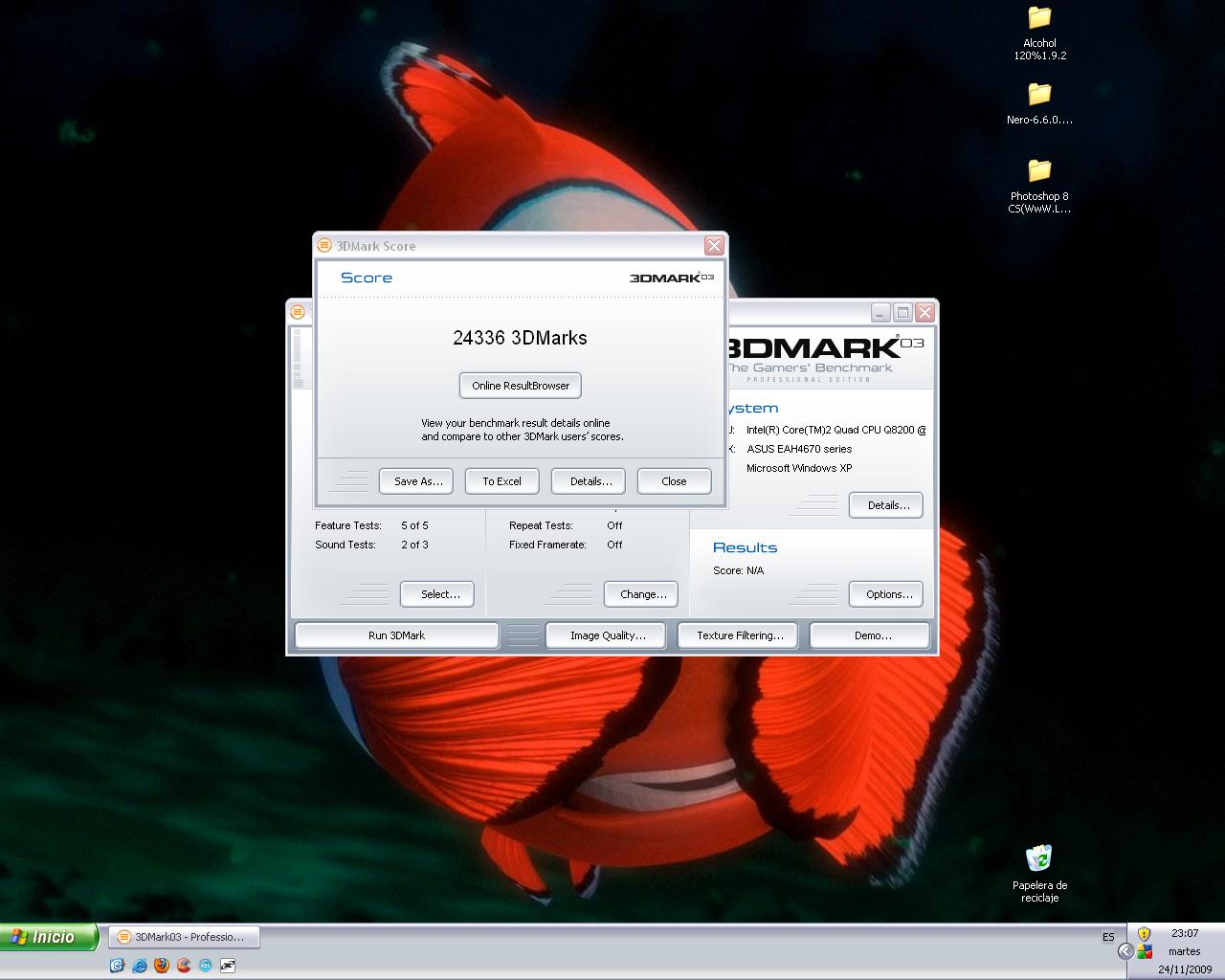Click the Select tests button
The image size is (1225, 980).
click(437, 594)
